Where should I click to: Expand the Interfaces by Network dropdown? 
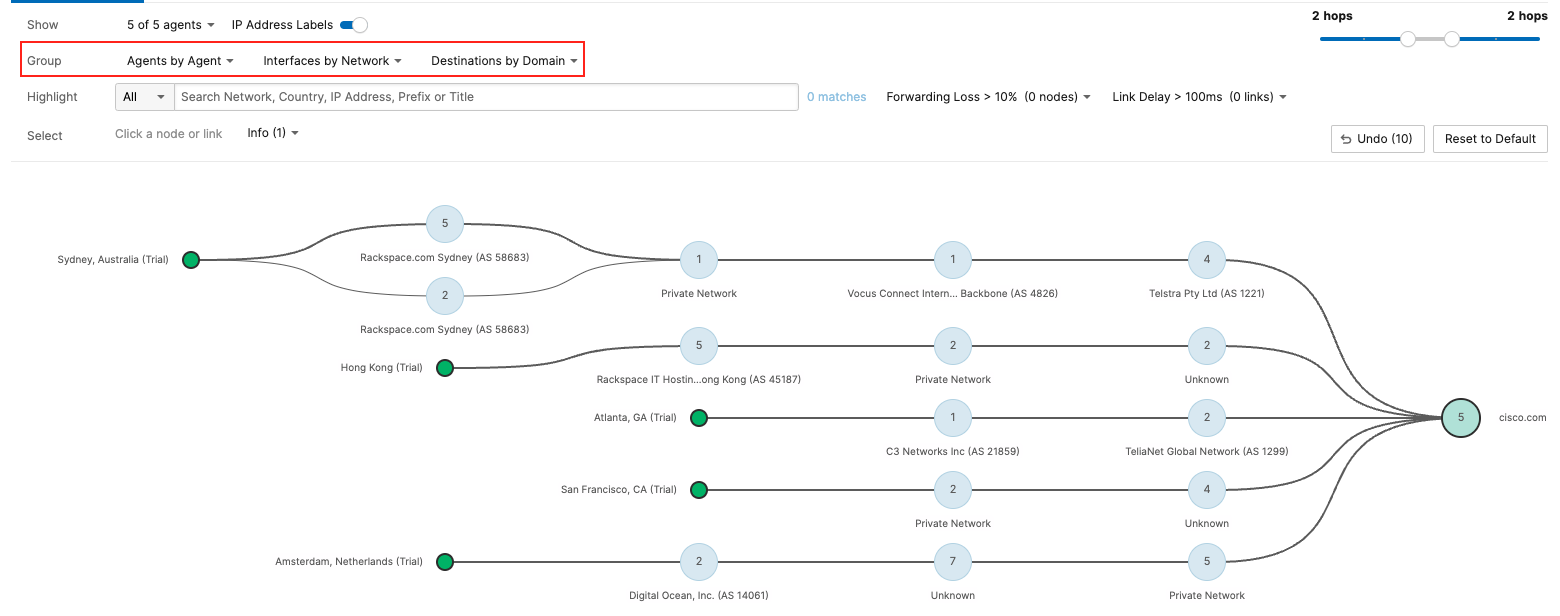[x=332, y=61]
